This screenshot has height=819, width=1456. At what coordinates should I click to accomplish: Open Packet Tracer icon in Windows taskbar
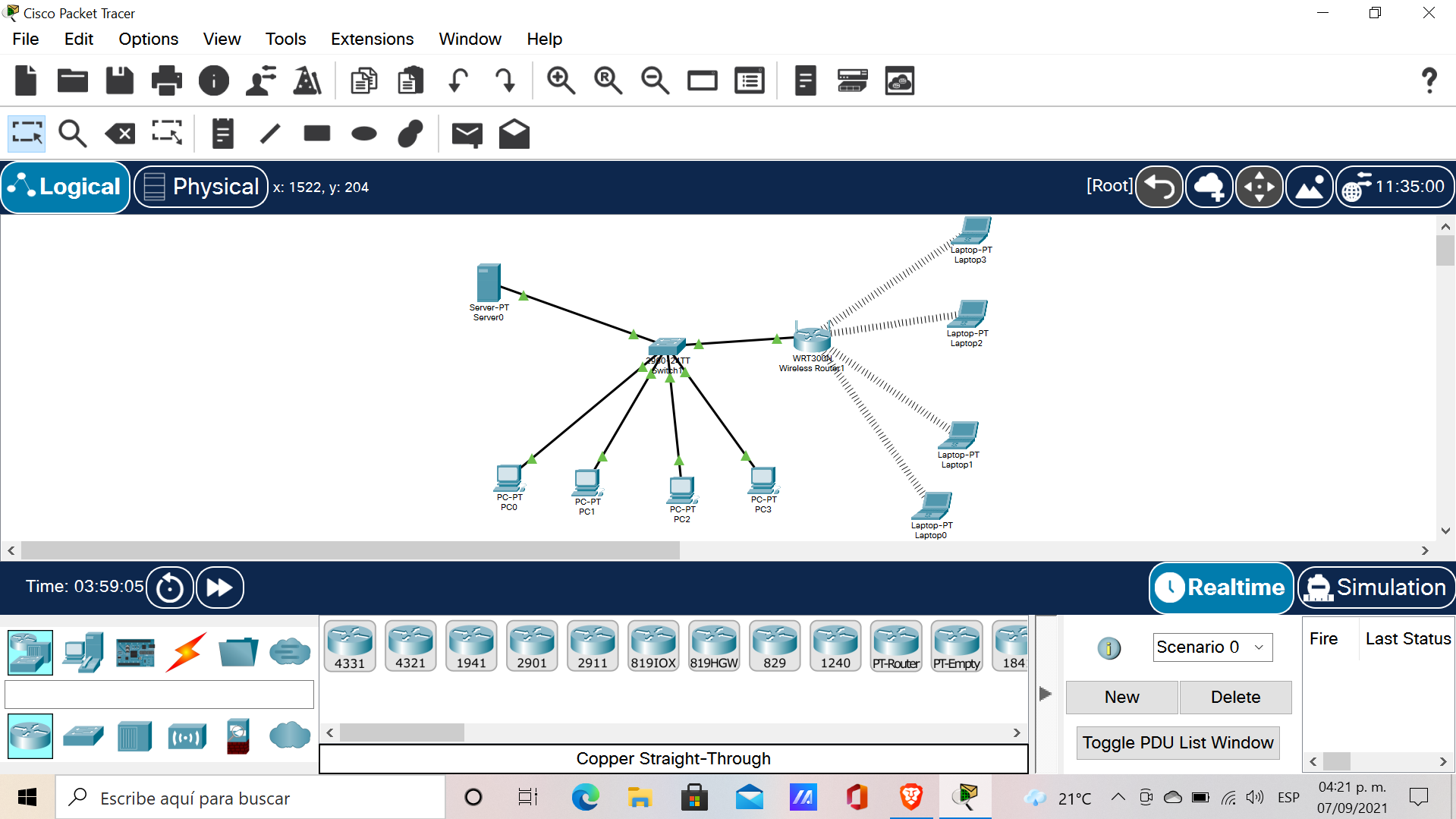click(x=965, y=797)
